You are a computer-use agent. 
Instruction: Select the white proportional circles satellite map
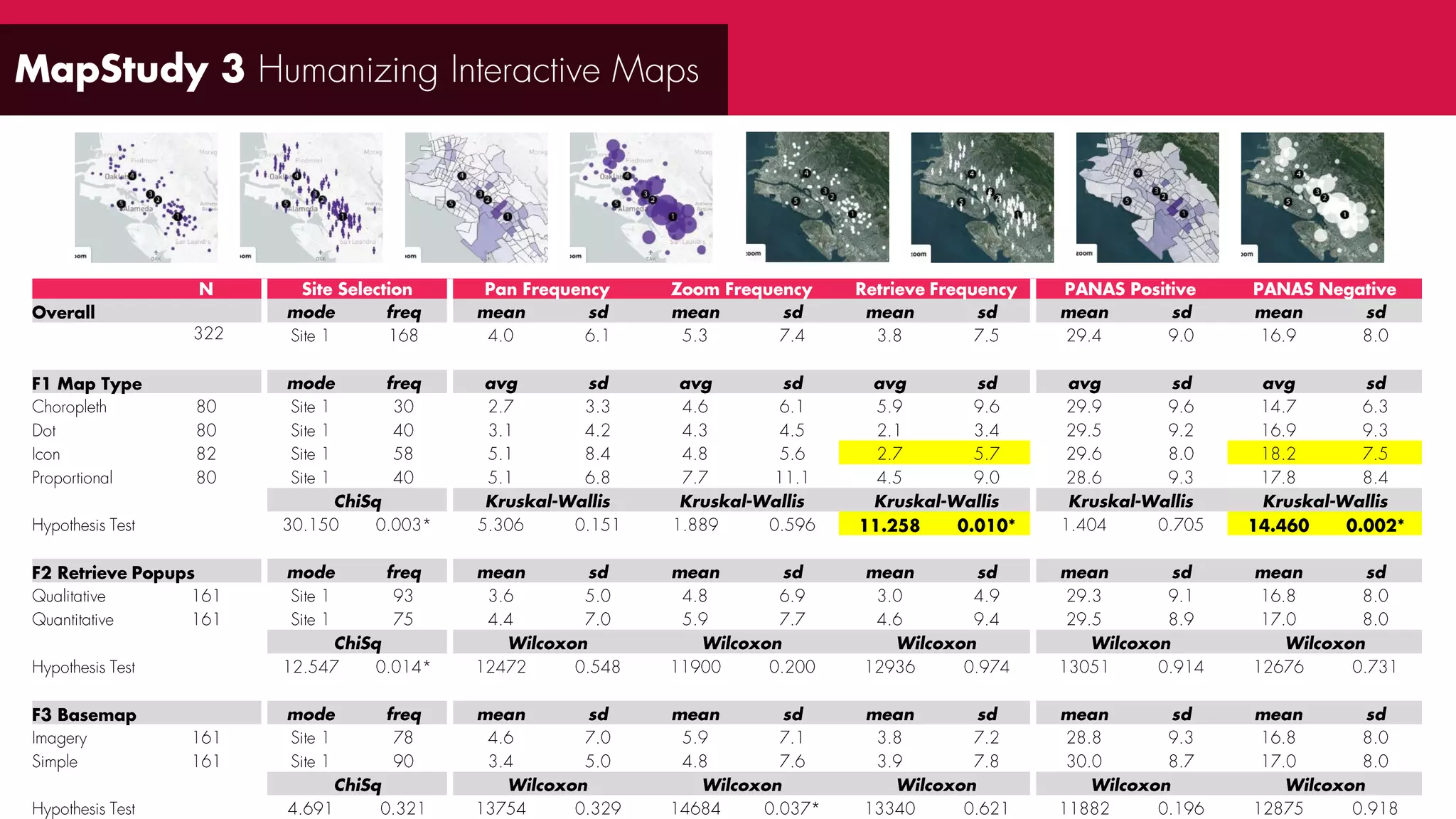click(x=1312, y=197)
